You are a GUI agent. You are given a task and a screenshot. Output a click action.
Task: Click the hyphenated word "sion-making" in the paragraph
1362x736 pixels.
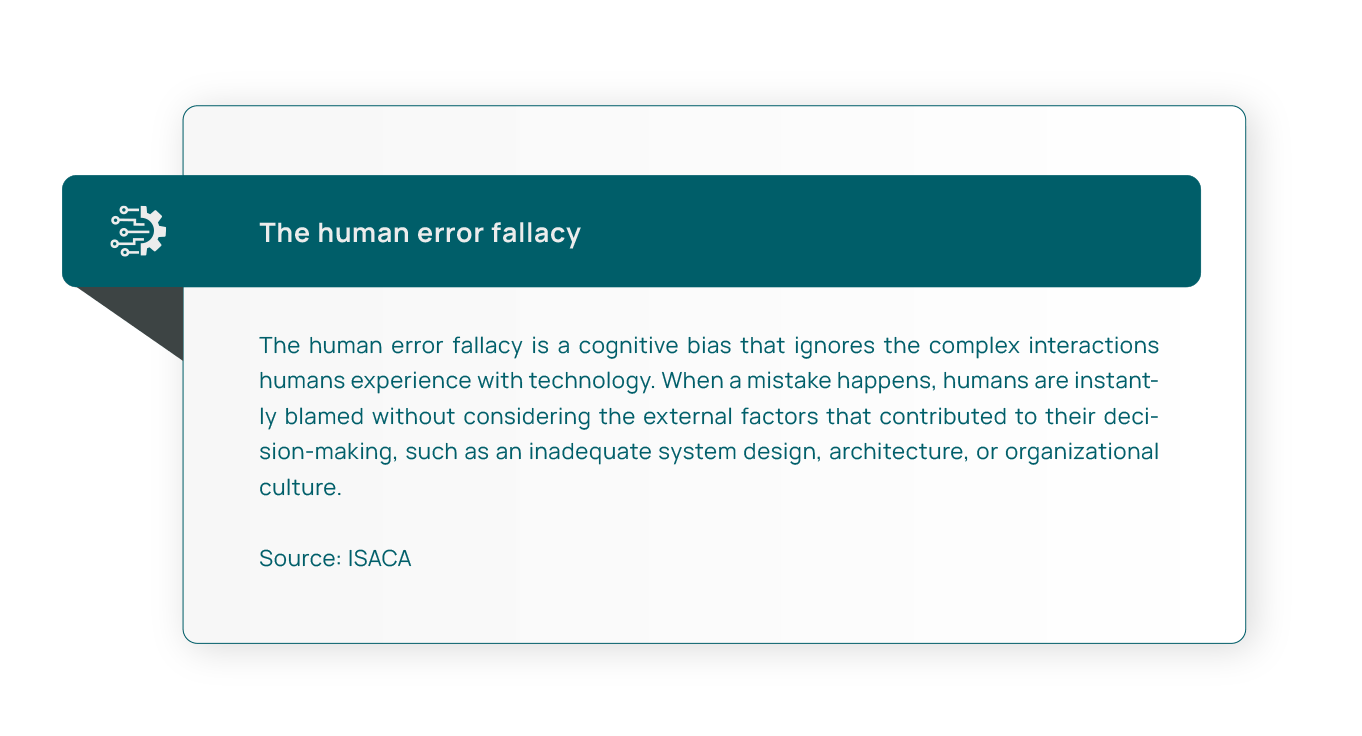click(329, 452)
